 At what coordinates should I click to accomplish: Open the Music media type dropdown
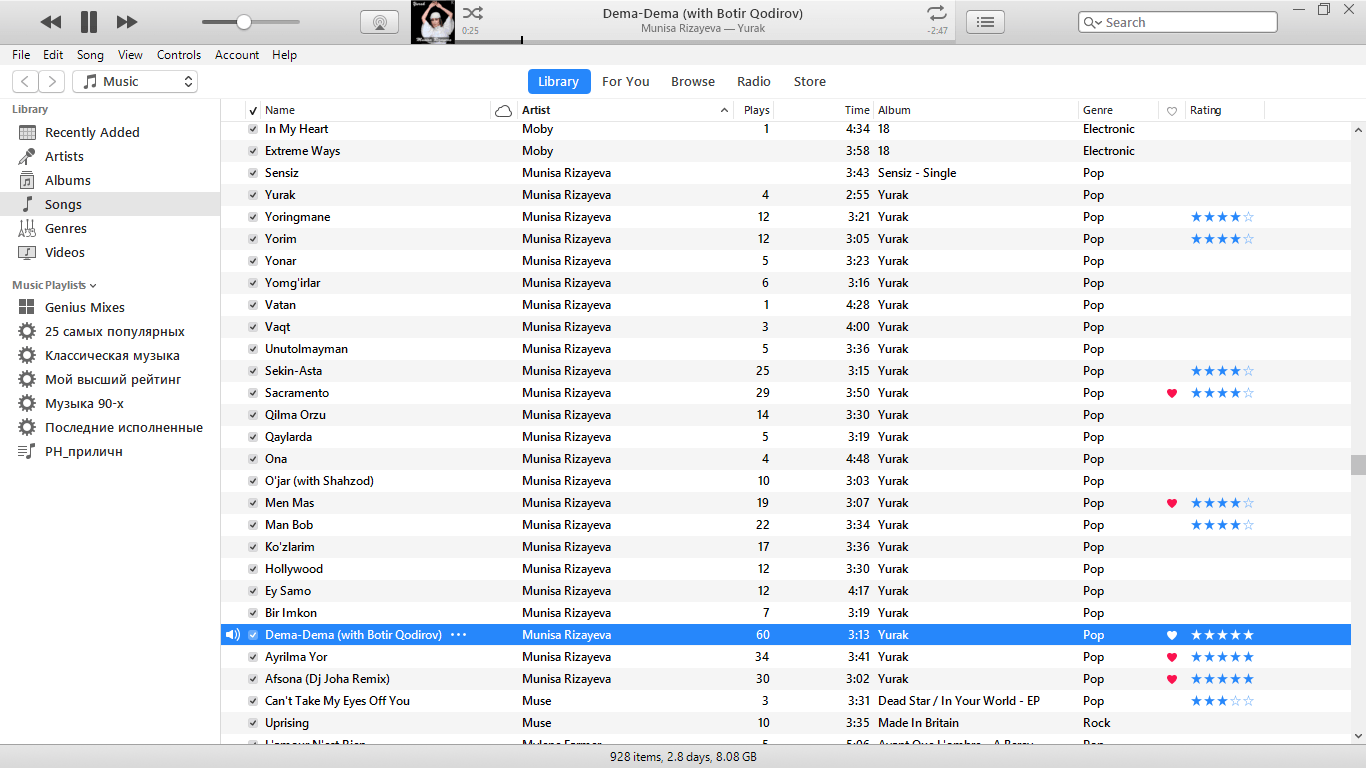tap(135, 82)
